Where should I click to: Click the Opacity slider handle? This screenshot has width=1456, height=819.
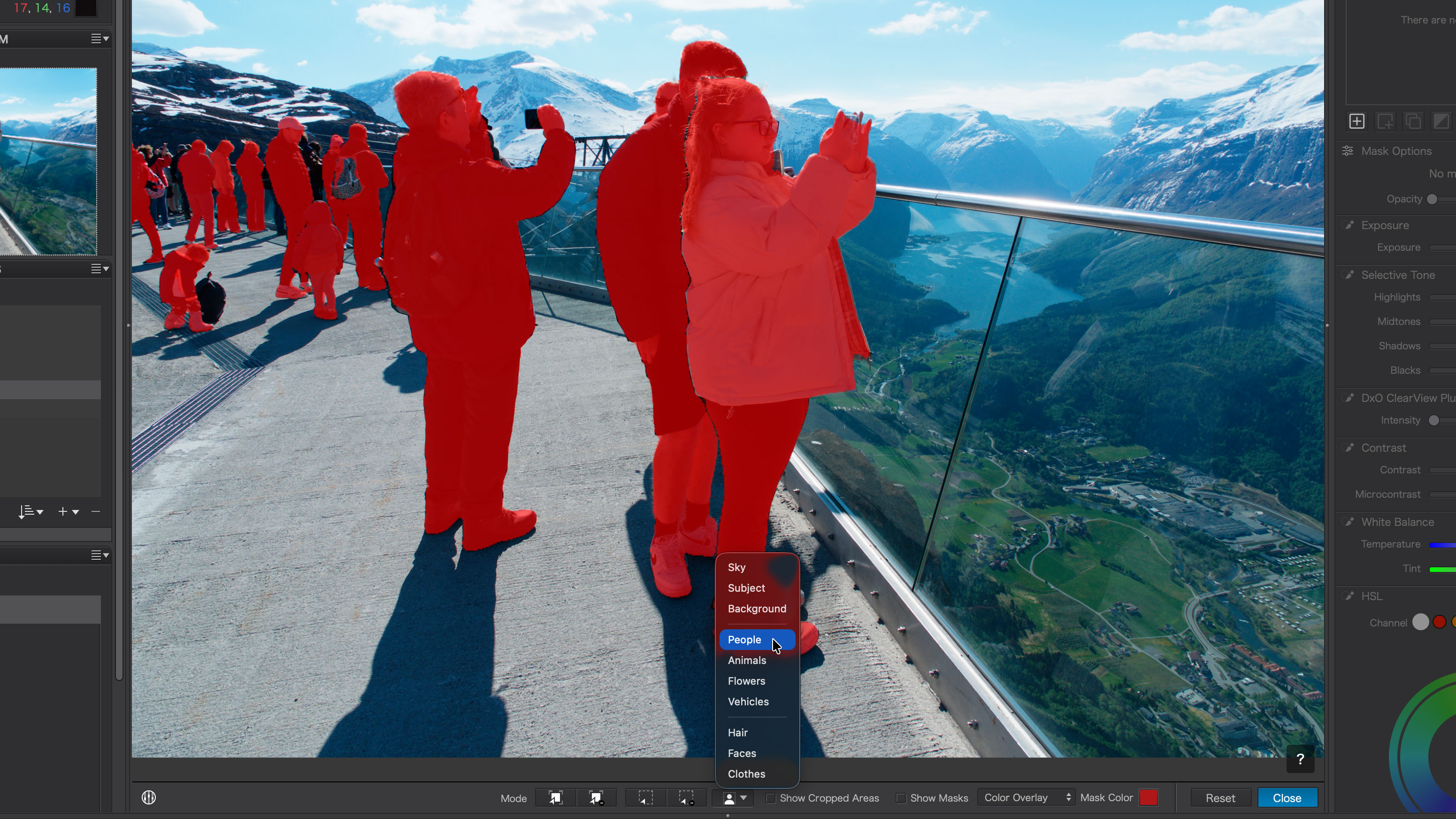pos(1432,199)
